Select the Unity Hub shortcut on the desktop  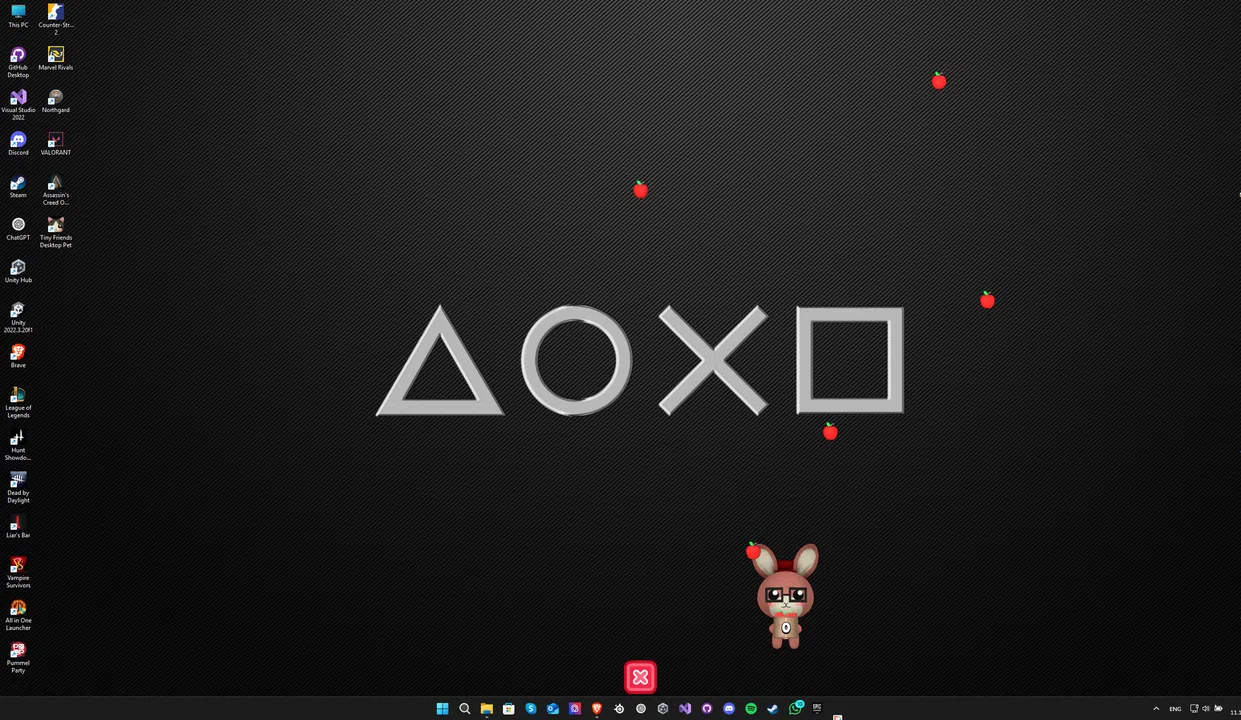(x=18, y=271)
